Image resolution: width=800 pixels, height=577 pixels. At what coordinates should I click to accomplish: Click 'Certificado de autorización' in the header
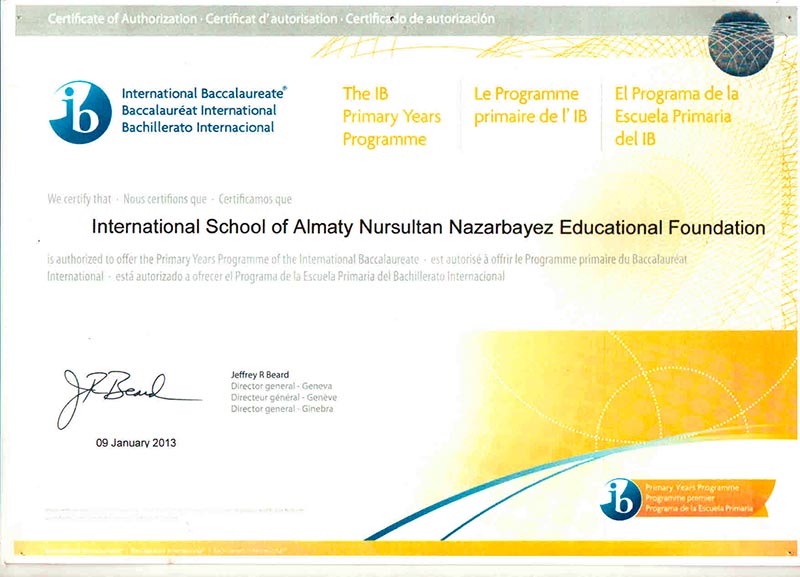(420, 19)
